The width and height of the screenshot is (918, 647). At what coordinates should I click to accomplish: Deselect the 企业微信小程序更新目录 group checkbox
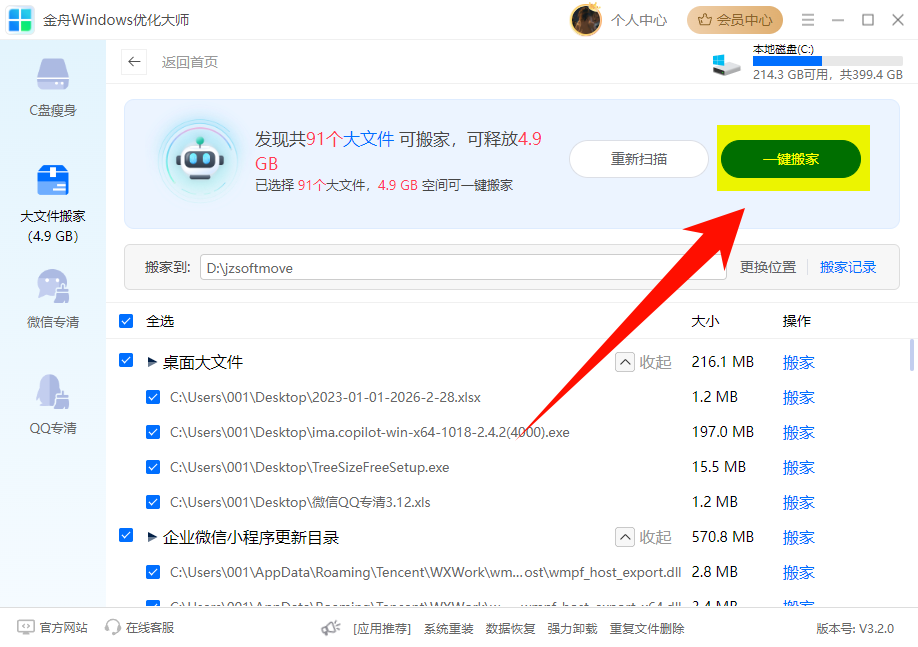[x=125, y=536]
